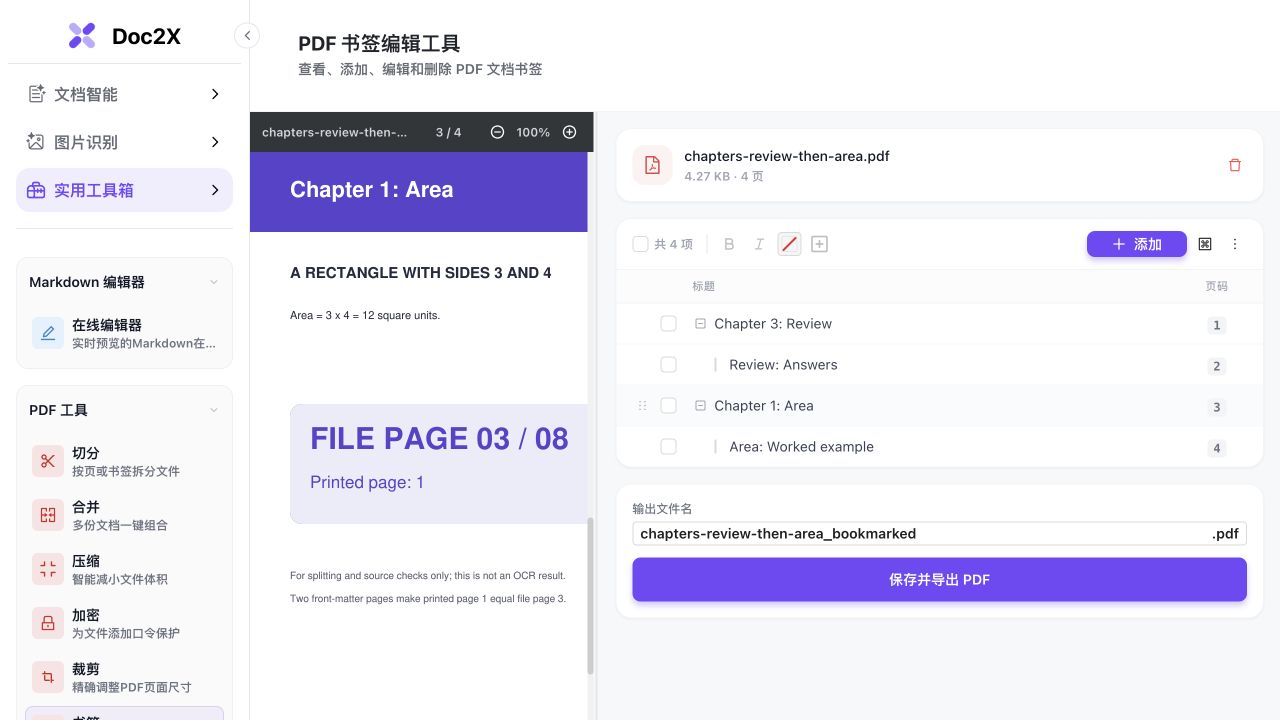The image size is (1280, 720).
Task: Zoom out the PDF preview
Action: [497, 132]
